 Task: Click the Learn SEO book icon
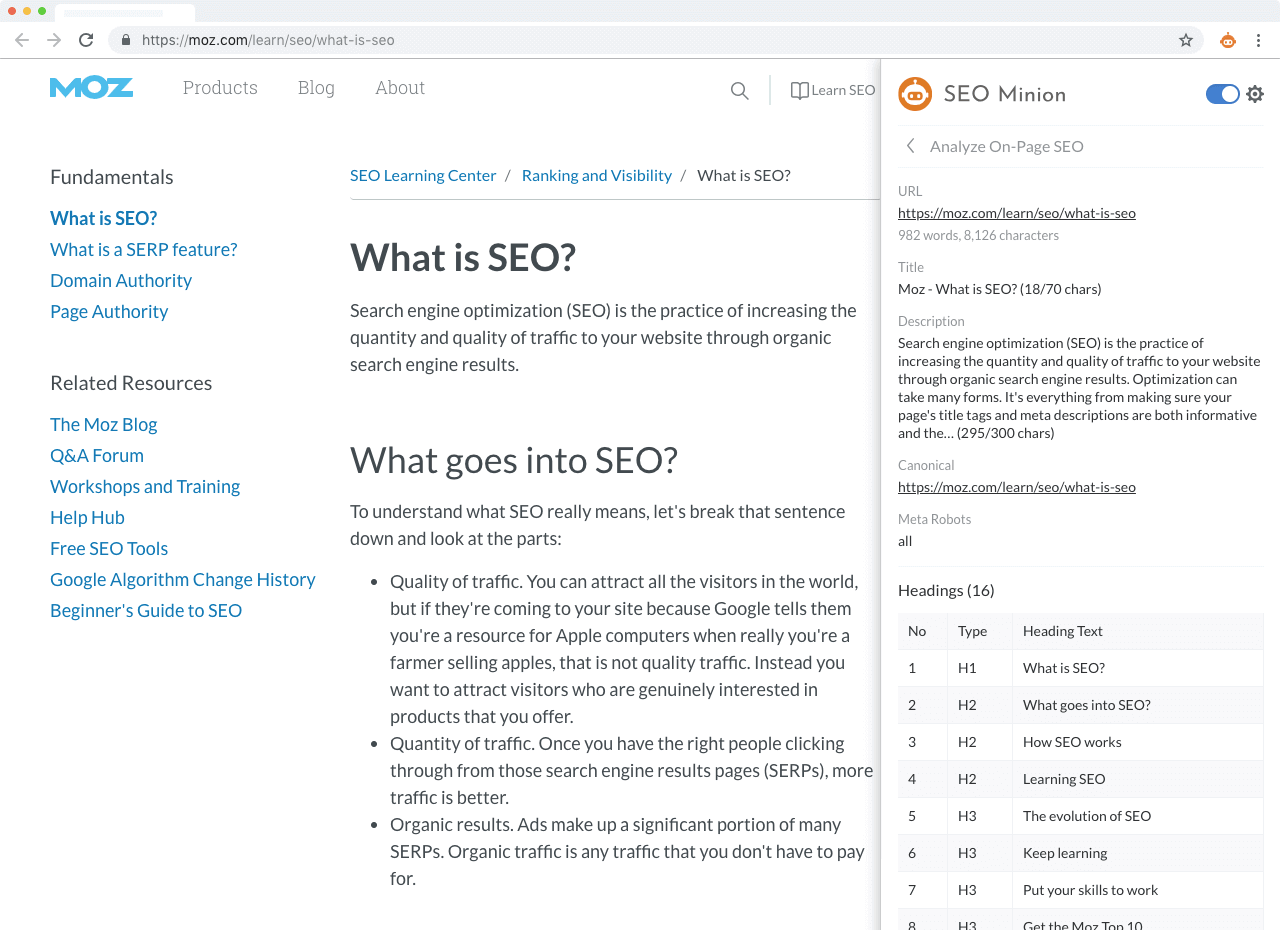[x=799, y=90]
